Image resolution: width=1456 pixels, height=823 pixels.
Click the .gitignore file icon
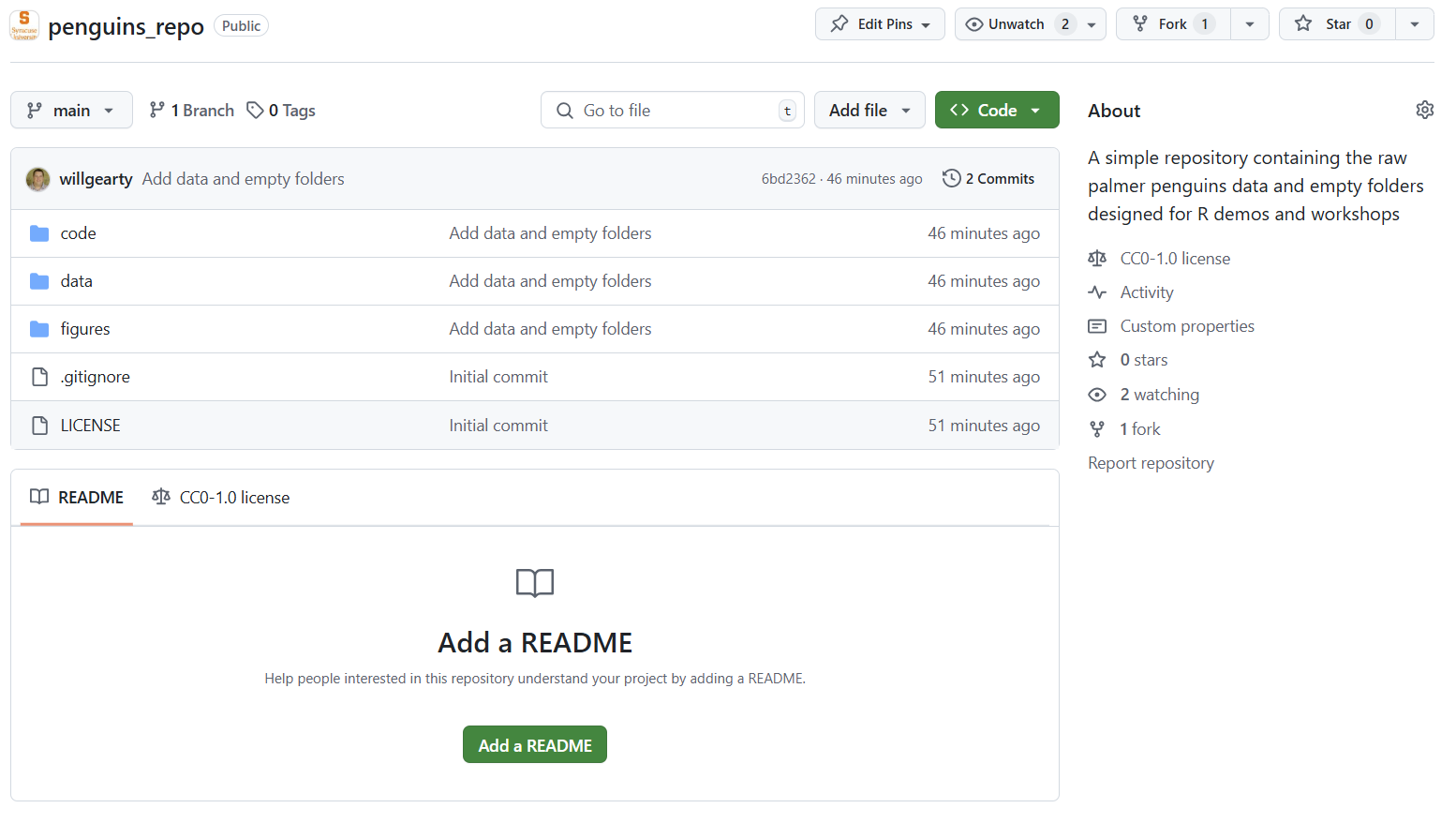[39, 377]
